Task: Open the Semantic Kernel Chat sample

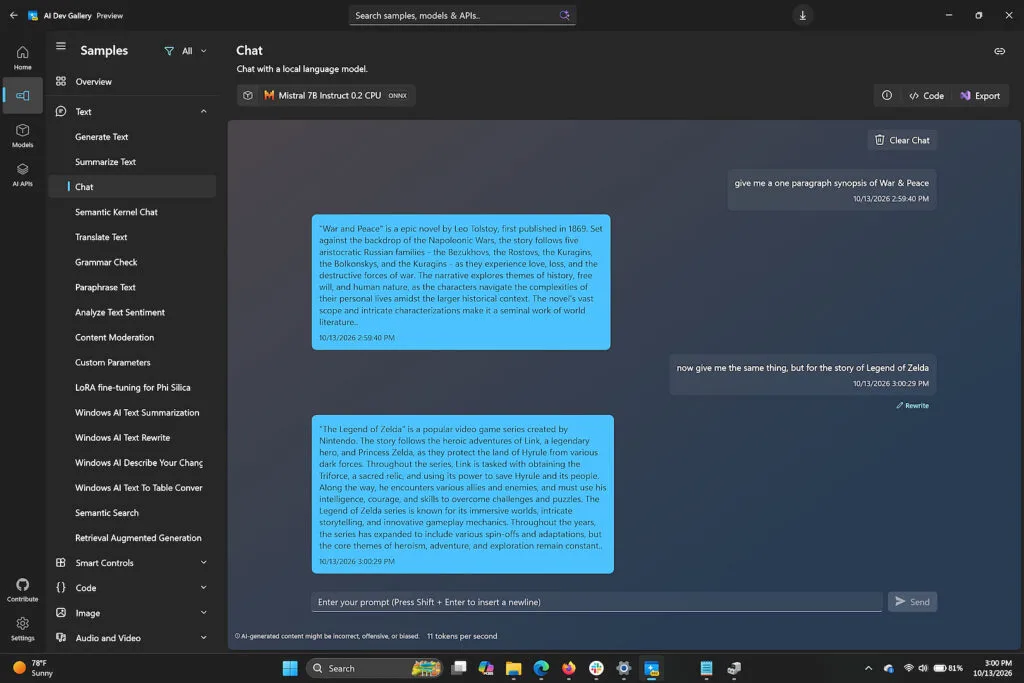Action: click(x=132, y=212)
